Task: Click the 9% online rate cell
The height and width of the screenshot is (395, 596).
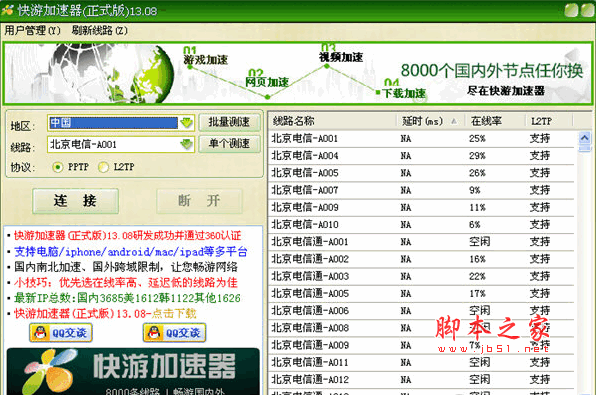Action: [475, 190]
